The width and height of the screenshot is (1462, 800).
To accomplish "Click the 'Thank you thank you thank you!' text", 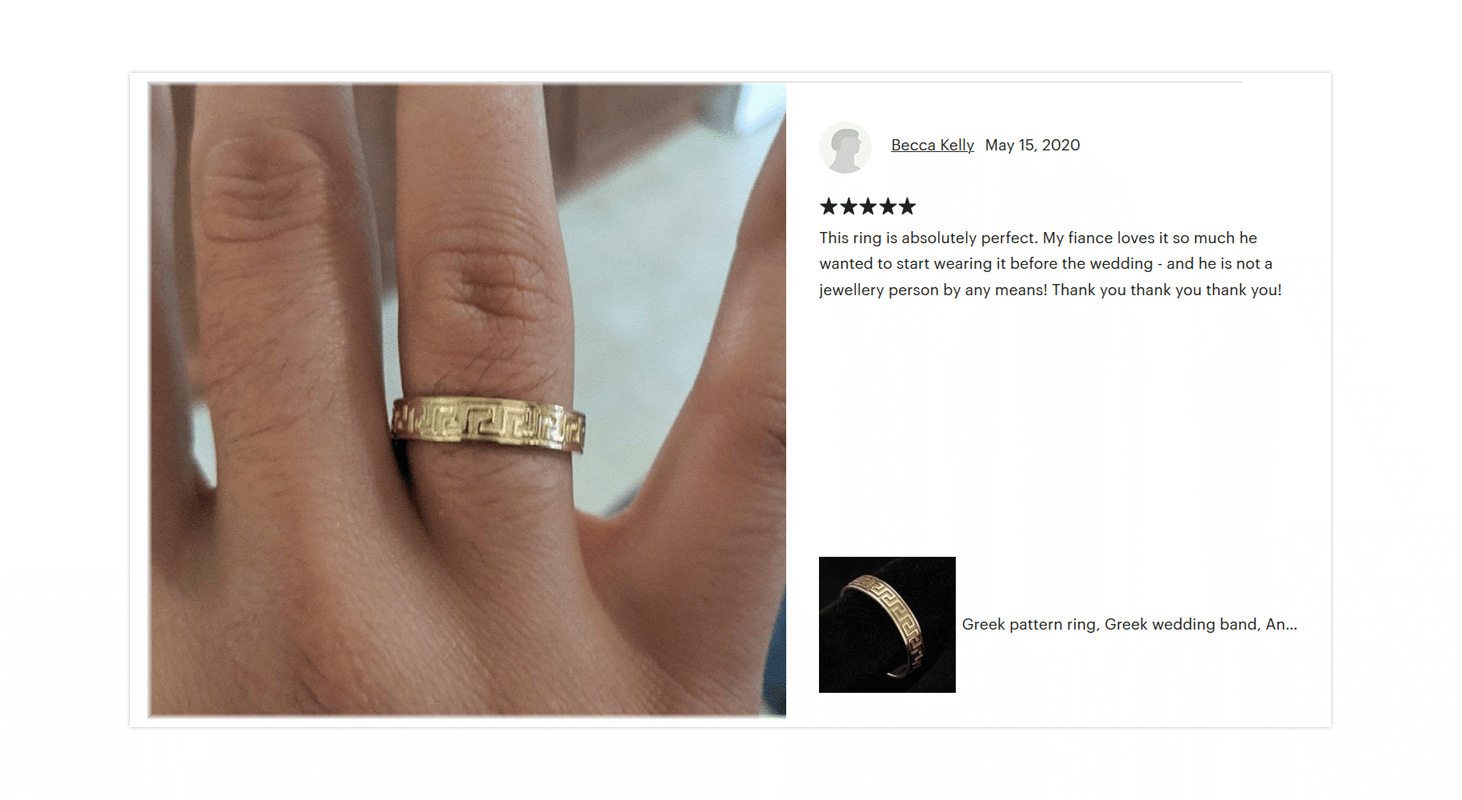I will click(x=1167, y=290).
